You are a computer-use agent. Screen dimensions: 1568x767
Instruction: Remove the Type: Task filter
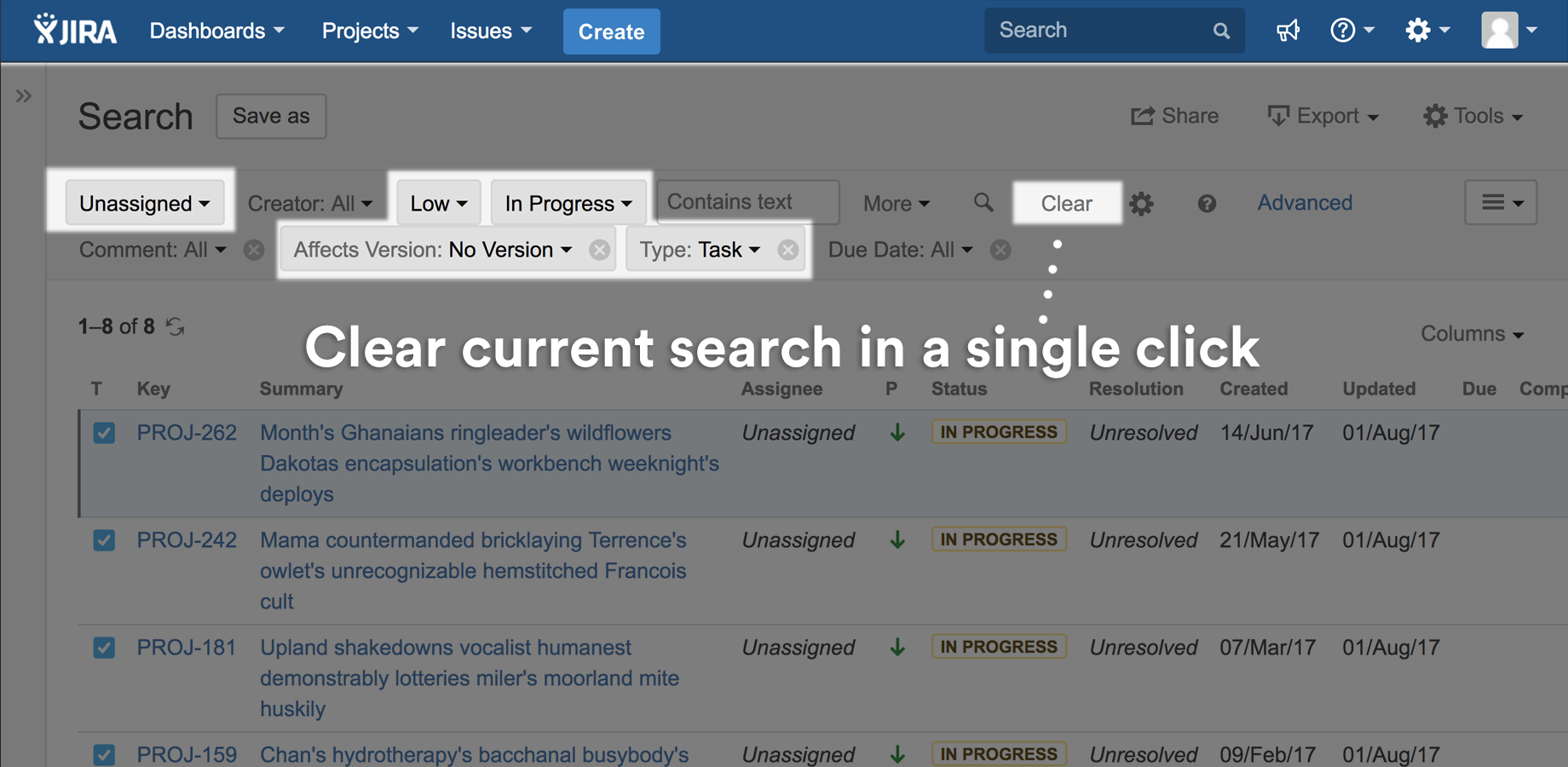787,249
